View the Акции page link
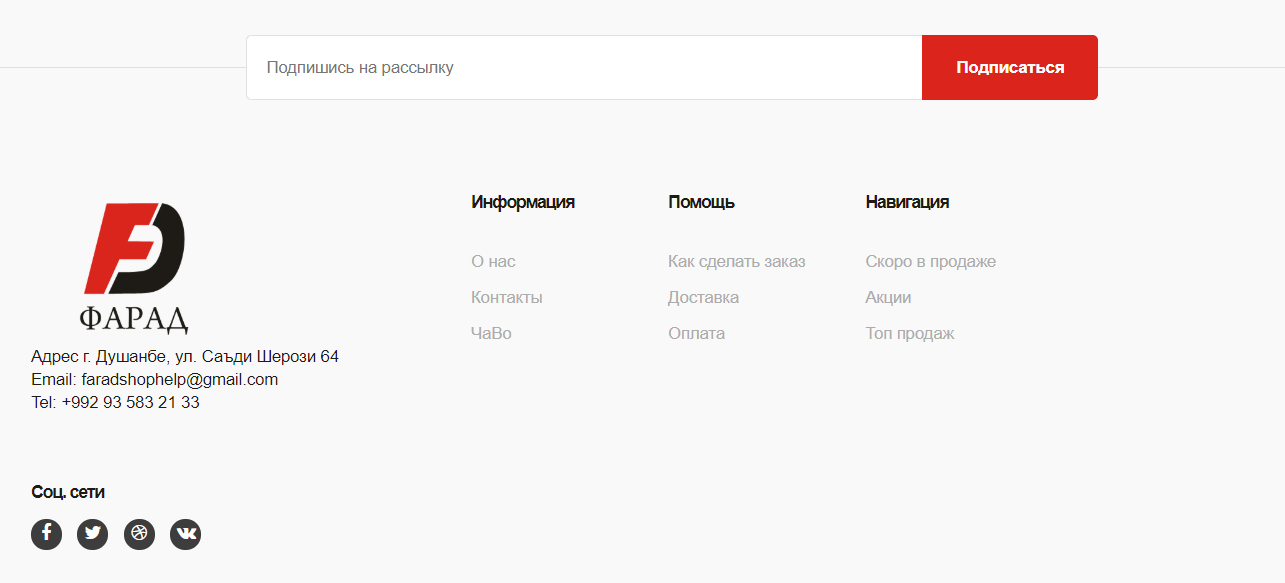The image size is (1285, 583). point(888,298)
